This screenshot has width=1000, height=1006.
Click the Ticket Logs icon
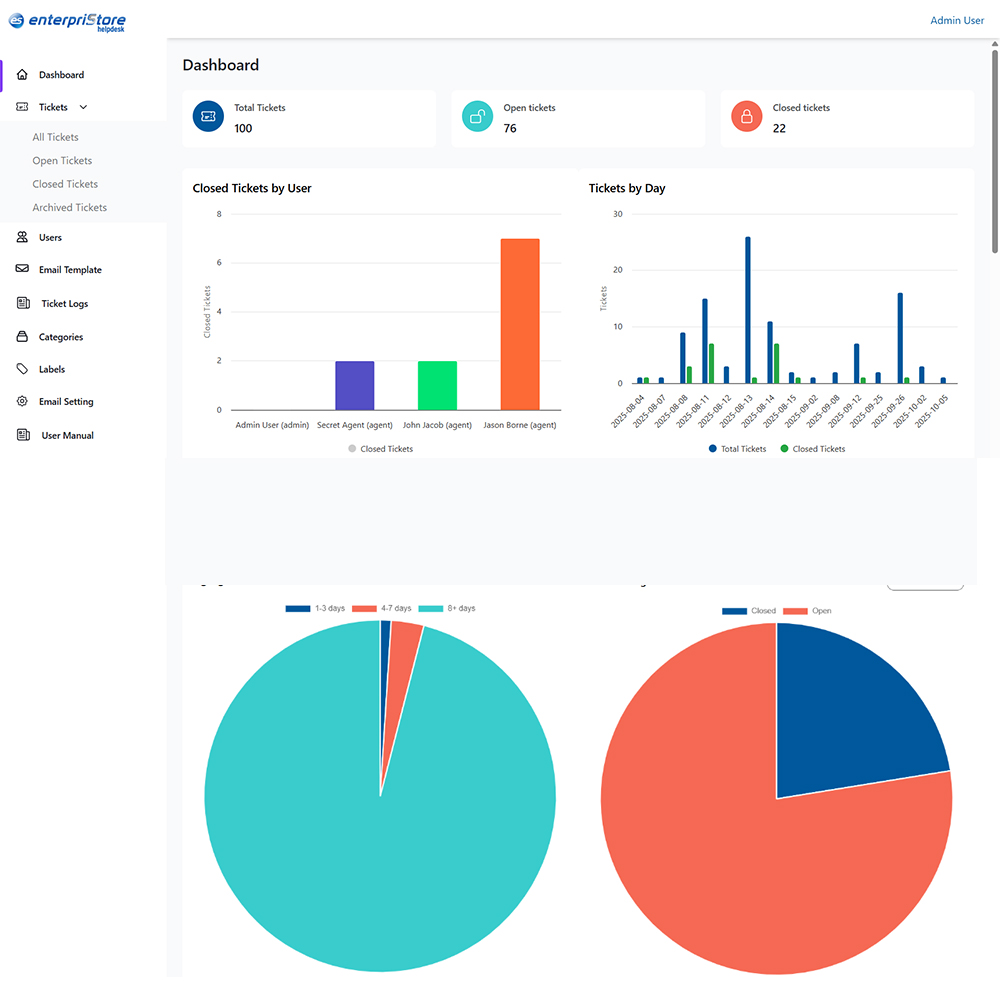point(23,304)
